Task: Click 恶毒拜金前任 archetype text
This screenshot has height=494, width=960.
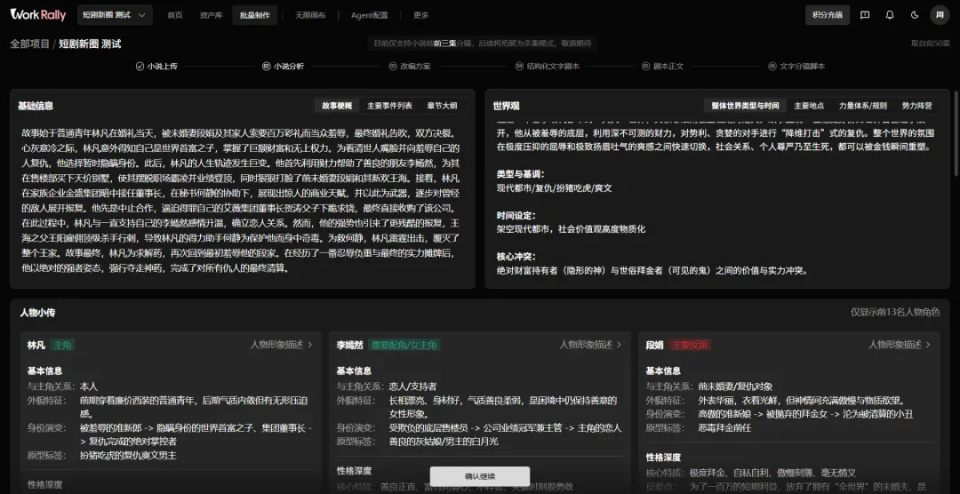Action: click(x=724, y=428)
